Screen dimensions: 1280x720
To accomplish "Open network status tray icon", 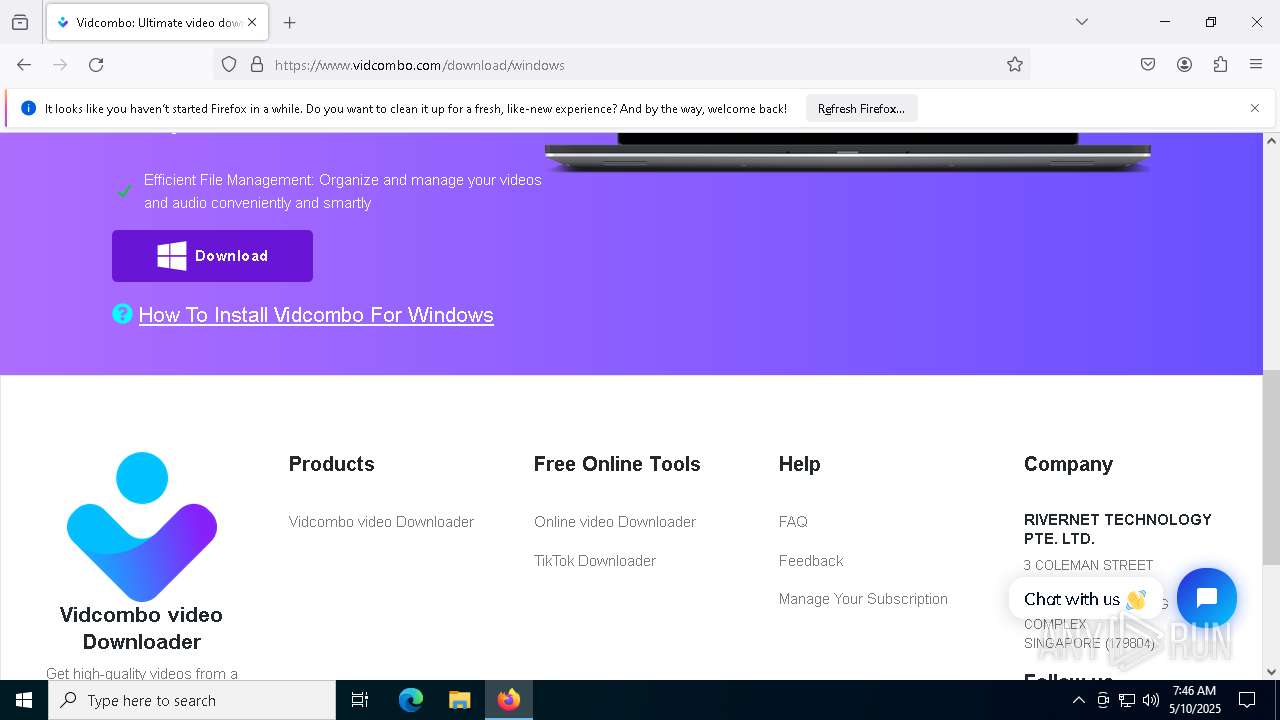I will point(1127,700).
